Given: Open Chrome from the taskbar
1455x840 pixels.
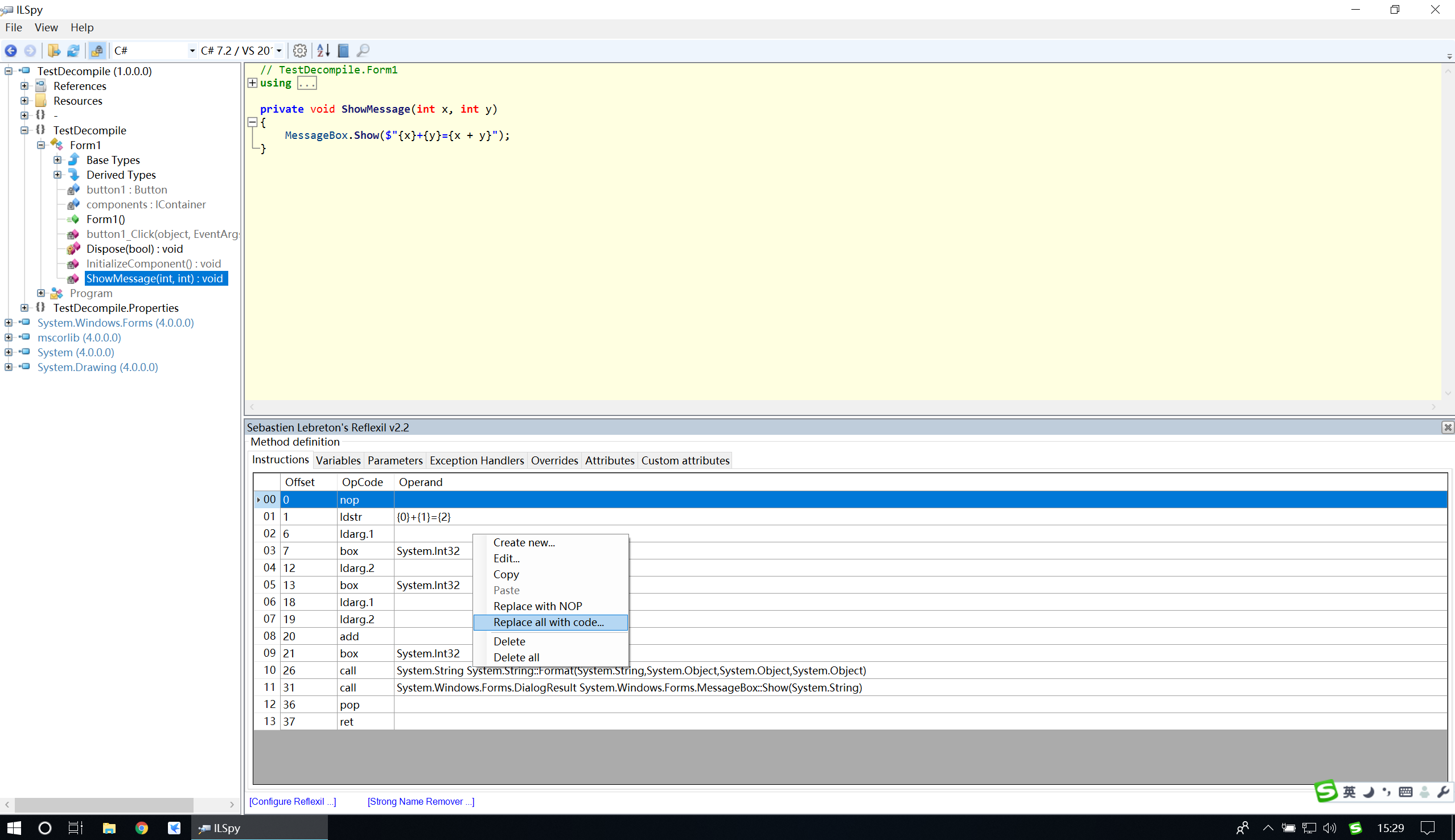Looking at the screenshot, I should point(141,828).
